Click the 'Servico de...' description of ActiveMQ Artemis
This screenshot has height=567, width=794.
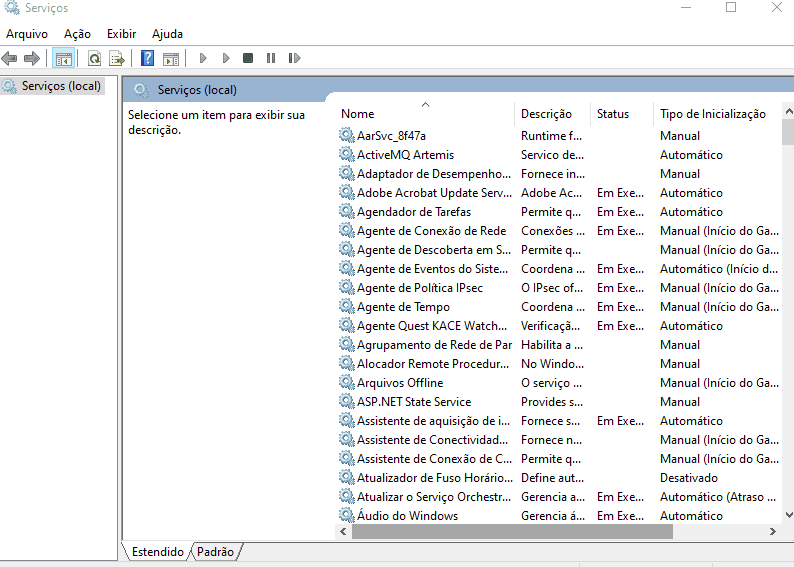click(x=552, y=155)
